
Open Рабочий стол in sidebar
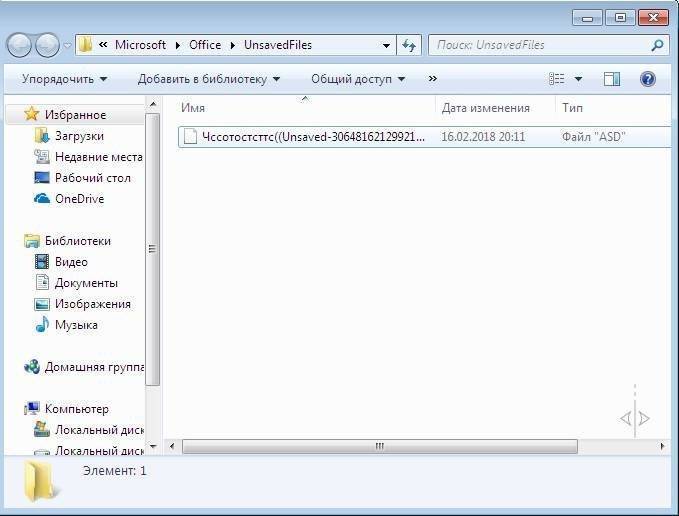(93, 178)
